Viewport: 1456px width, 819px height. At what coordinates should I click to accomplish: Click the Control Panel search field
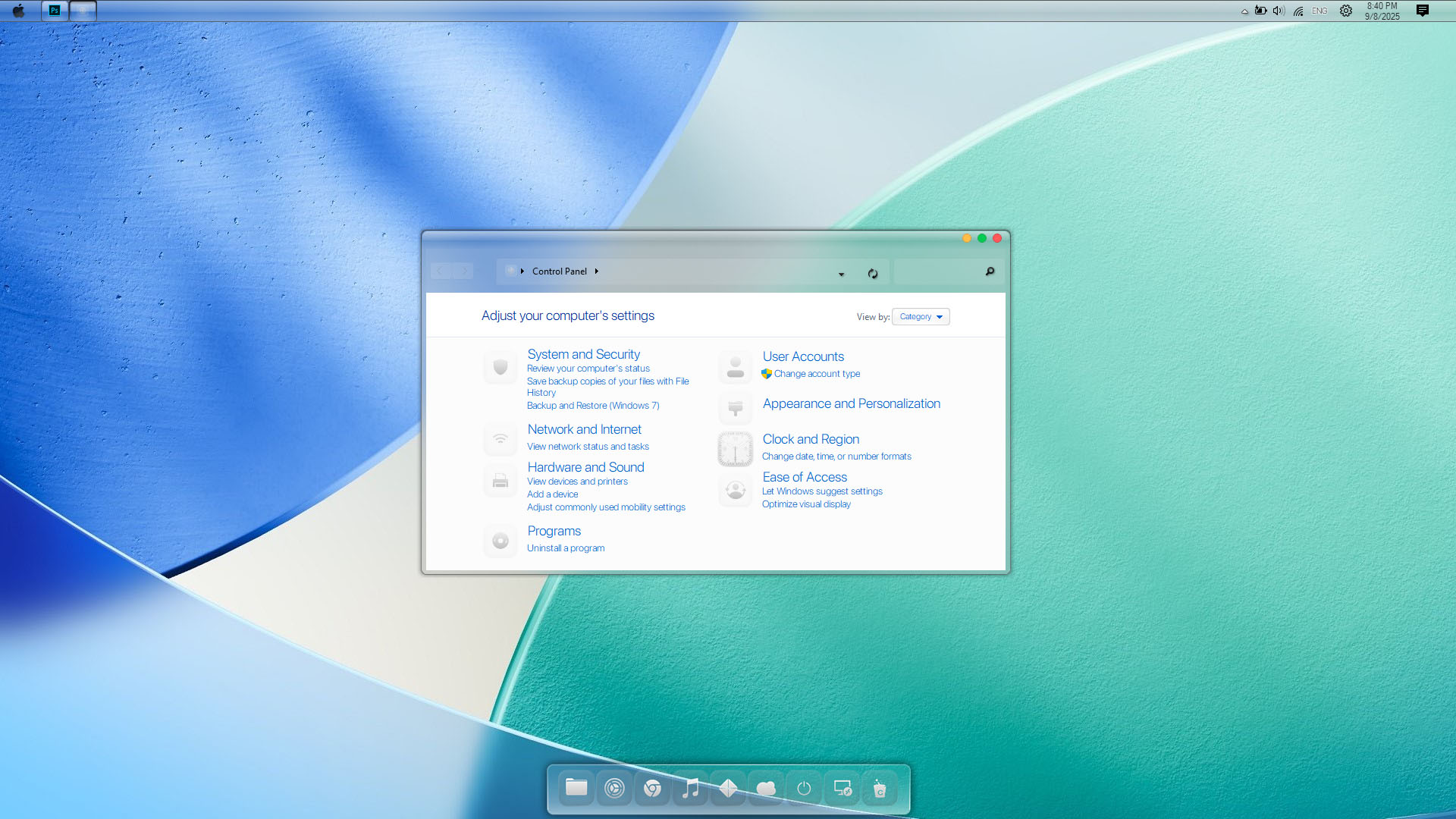point(939,271)
